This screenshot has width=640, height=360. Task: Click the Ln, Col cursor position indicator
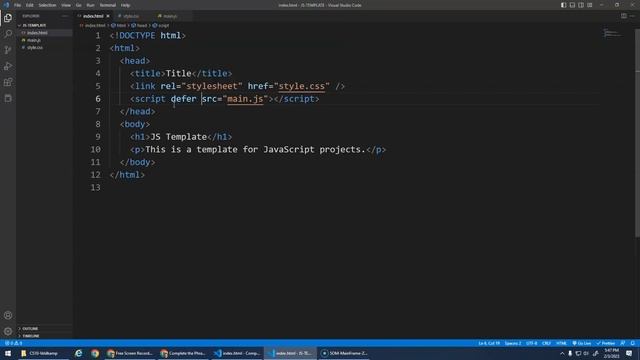489,343
